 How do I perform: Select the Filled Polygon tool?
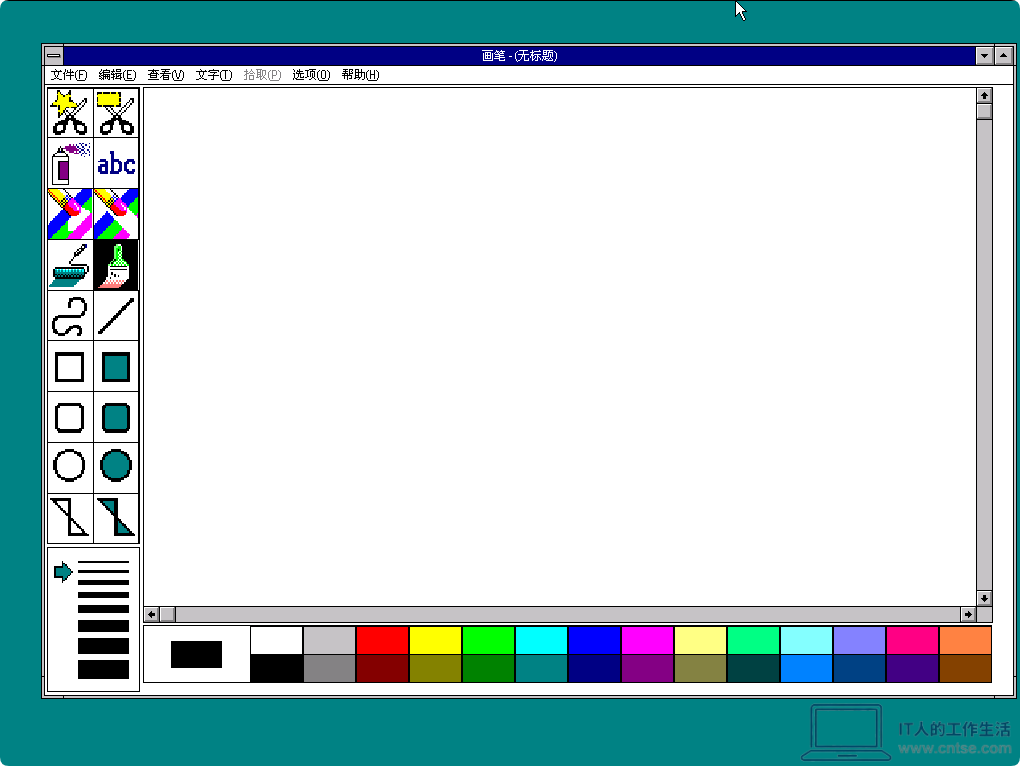click(116, 518)
